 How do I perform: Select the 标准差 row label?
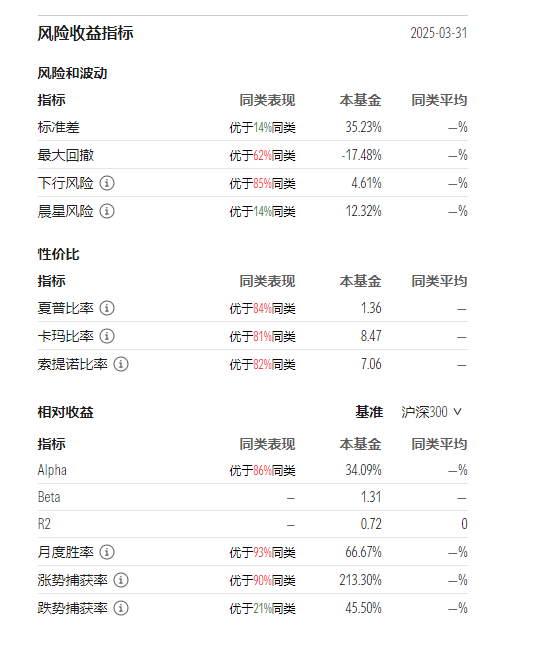(58, 127)
